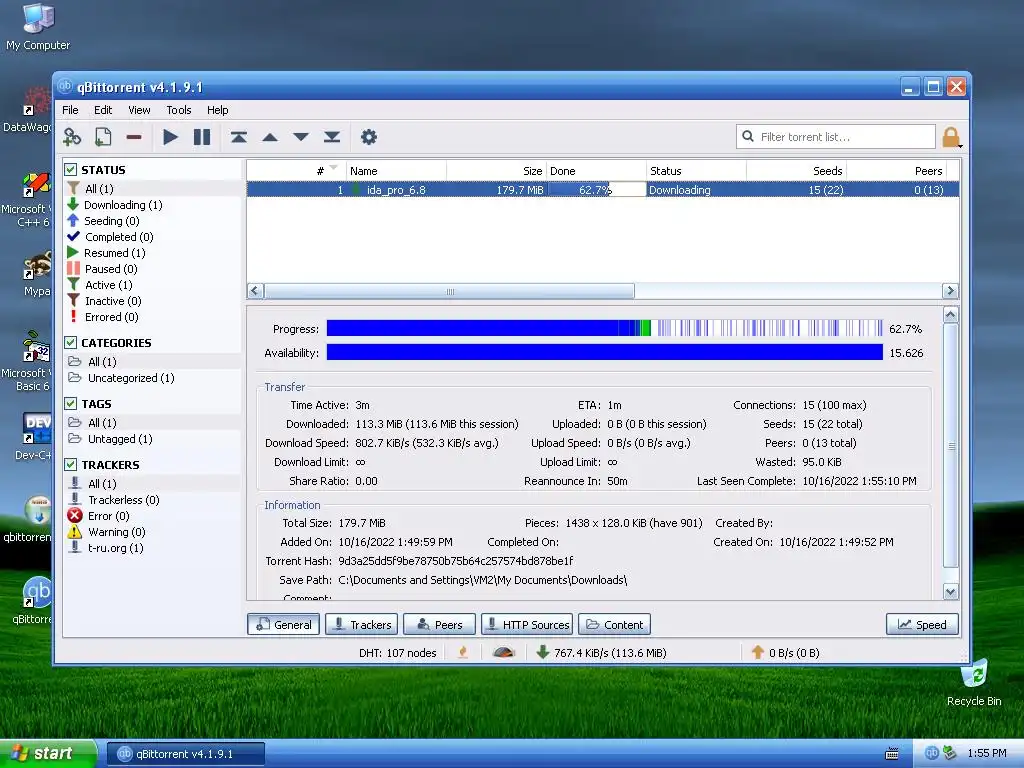Resume torrent with the play toolbar icon
Screen dimensions: 1024x768
[170, 137]
